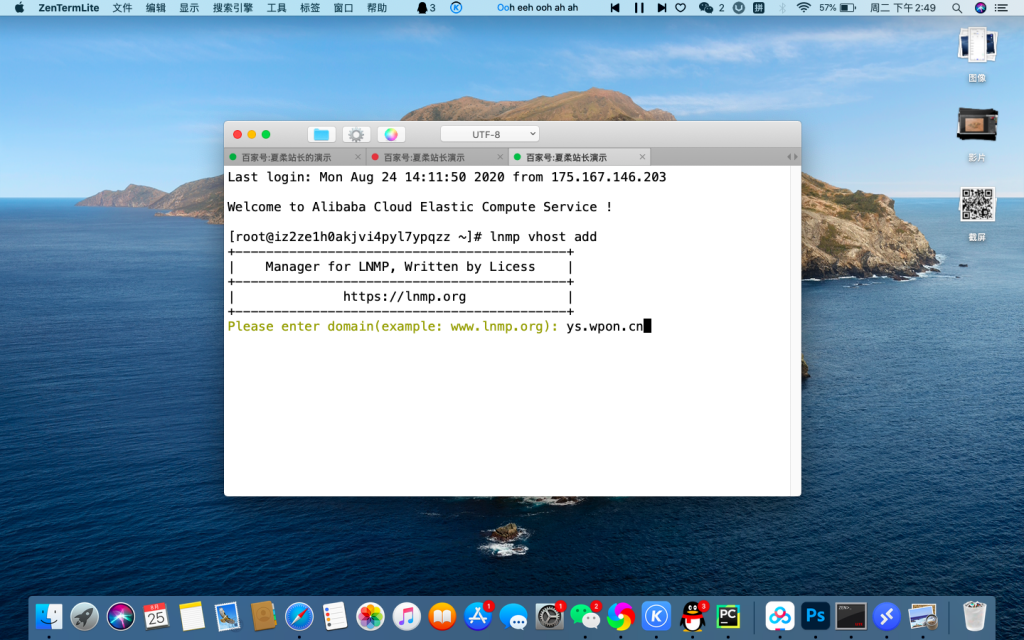The width and height of the screenshot is (1024, 640).
Task: Open the color wheel theme picker
Action: pos(391,134)
